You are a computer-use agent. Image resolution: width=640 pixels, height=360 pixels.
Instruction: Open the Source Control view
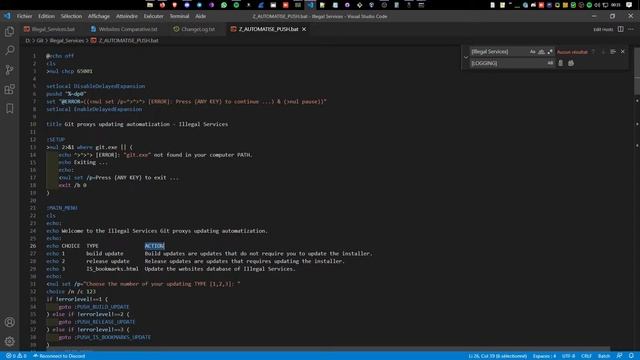(x=9, y=70)
